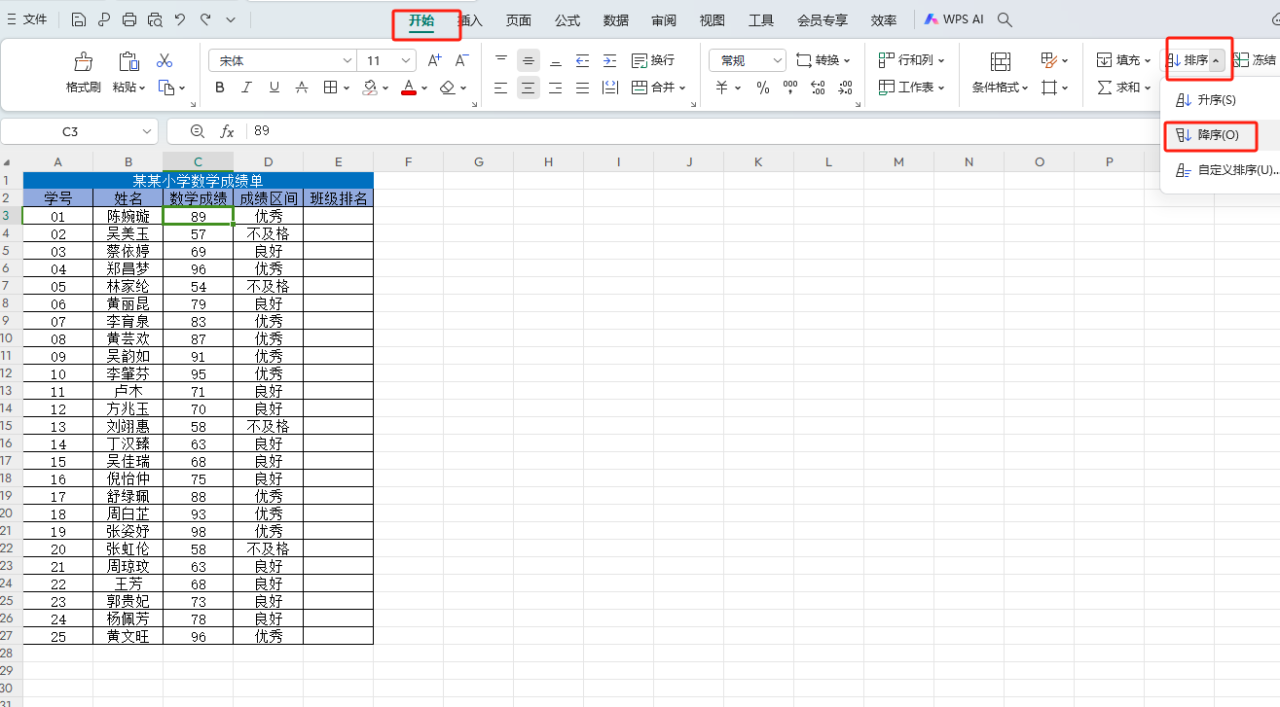Switch to the Data (数据) tab
The height and width of the screenshot is (707, 1280).
click(x=616, y=20)
